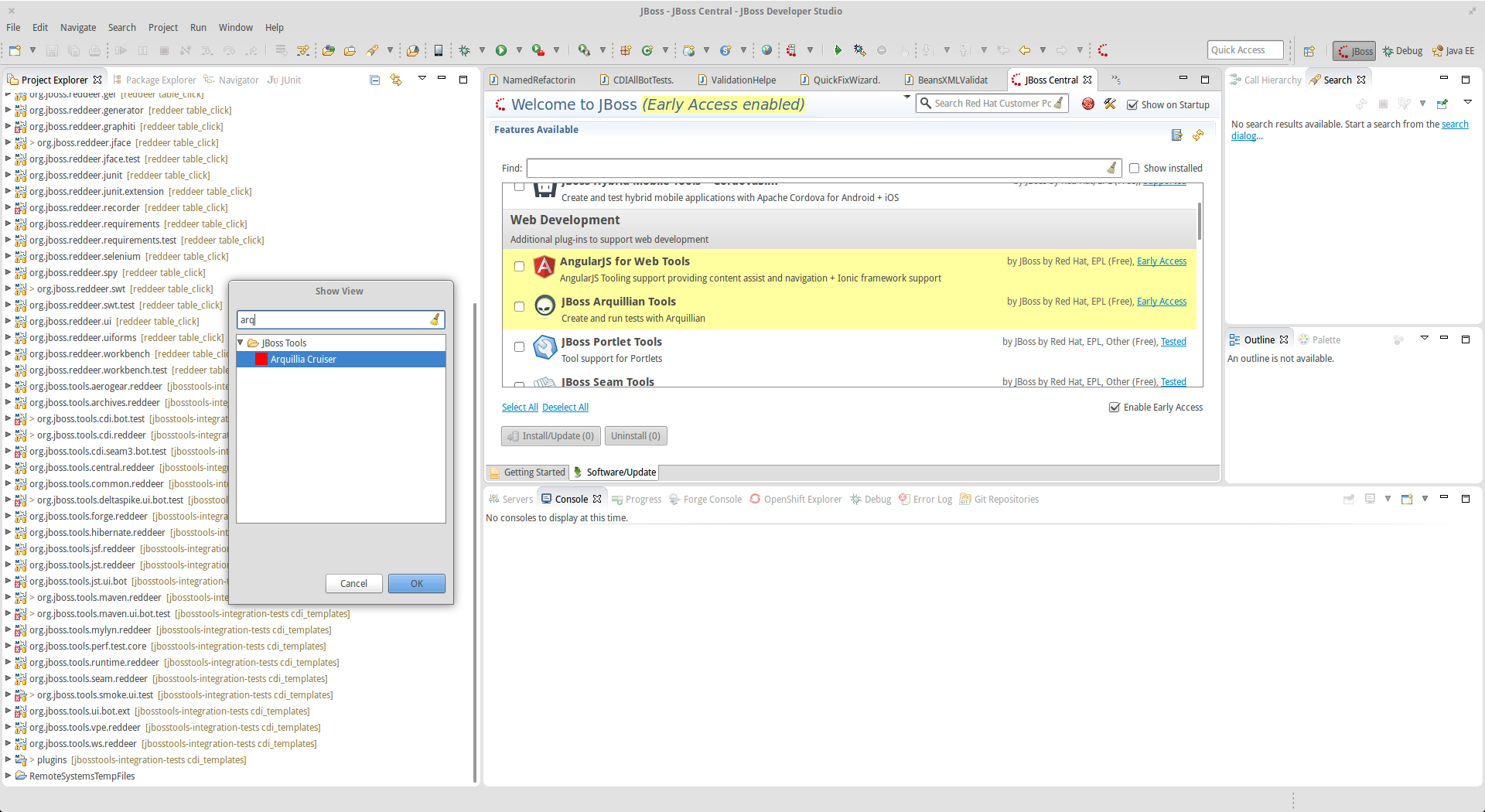Image resolution: width=1485 pixels, height=812 pixels.
Task: Click the JBoss Central toolbar icon
Action: (x=1103, y=50)
